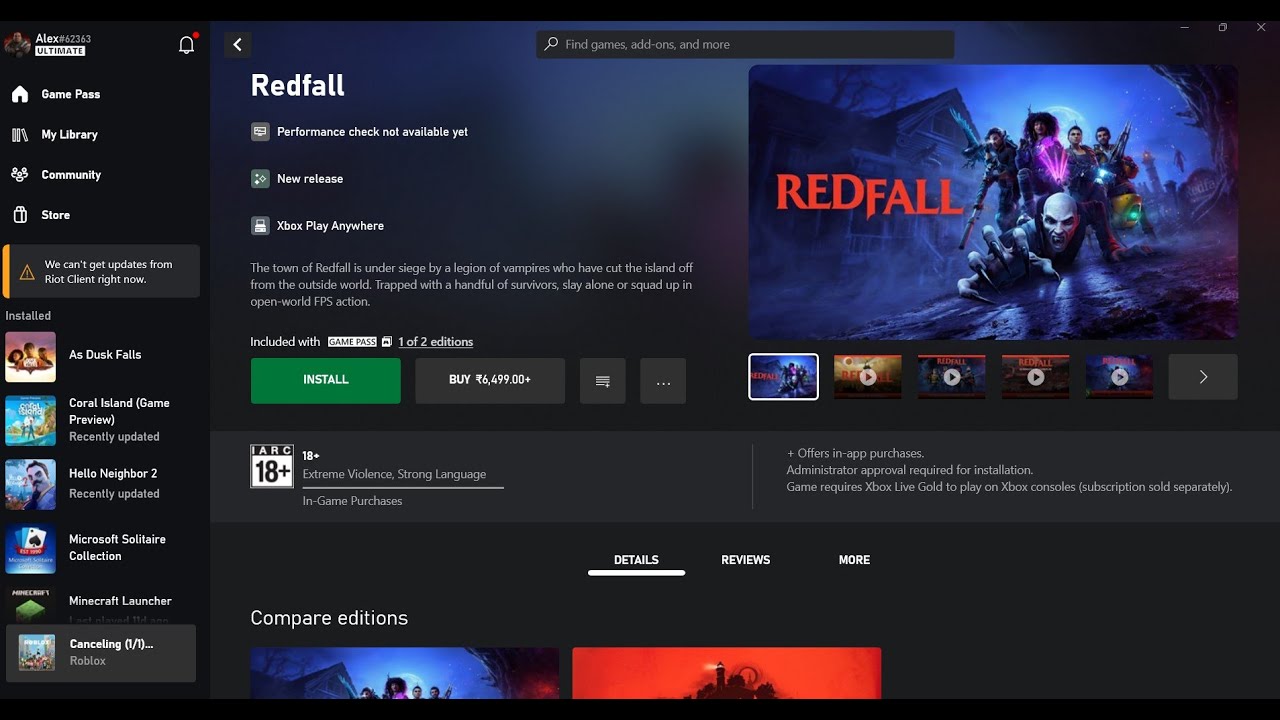Click the main Redfall hero image
The image size is (1280, 720).
pos(993,203)
